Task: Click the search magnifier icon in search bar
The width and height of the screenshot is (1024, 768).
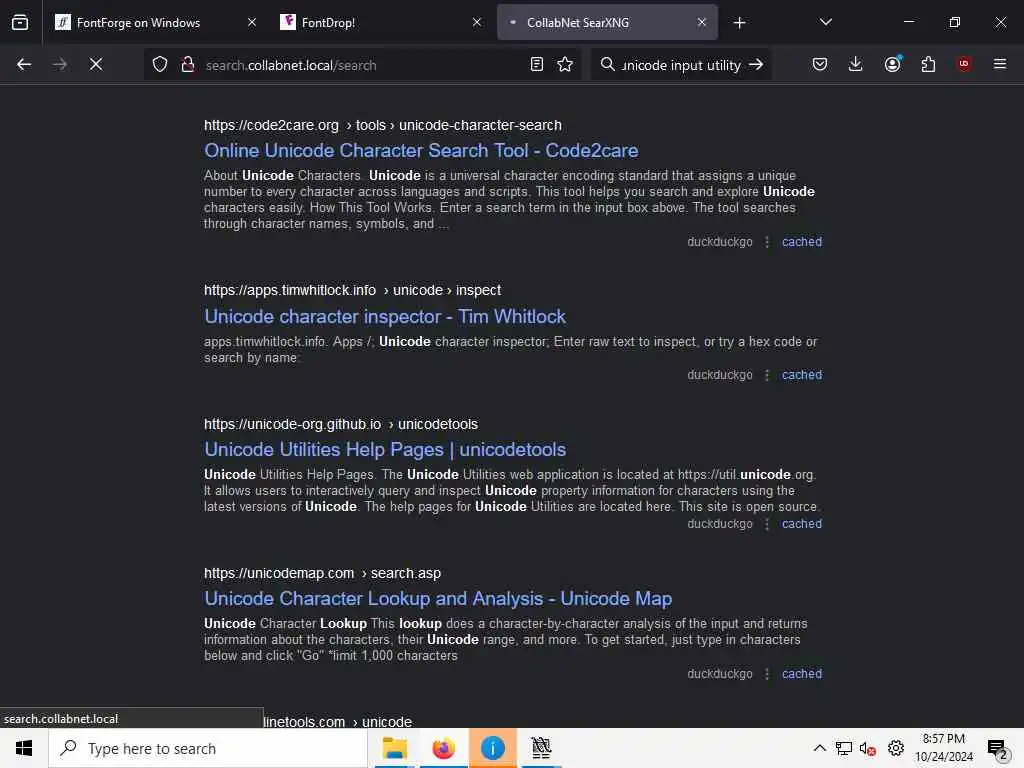Action: 607,64
